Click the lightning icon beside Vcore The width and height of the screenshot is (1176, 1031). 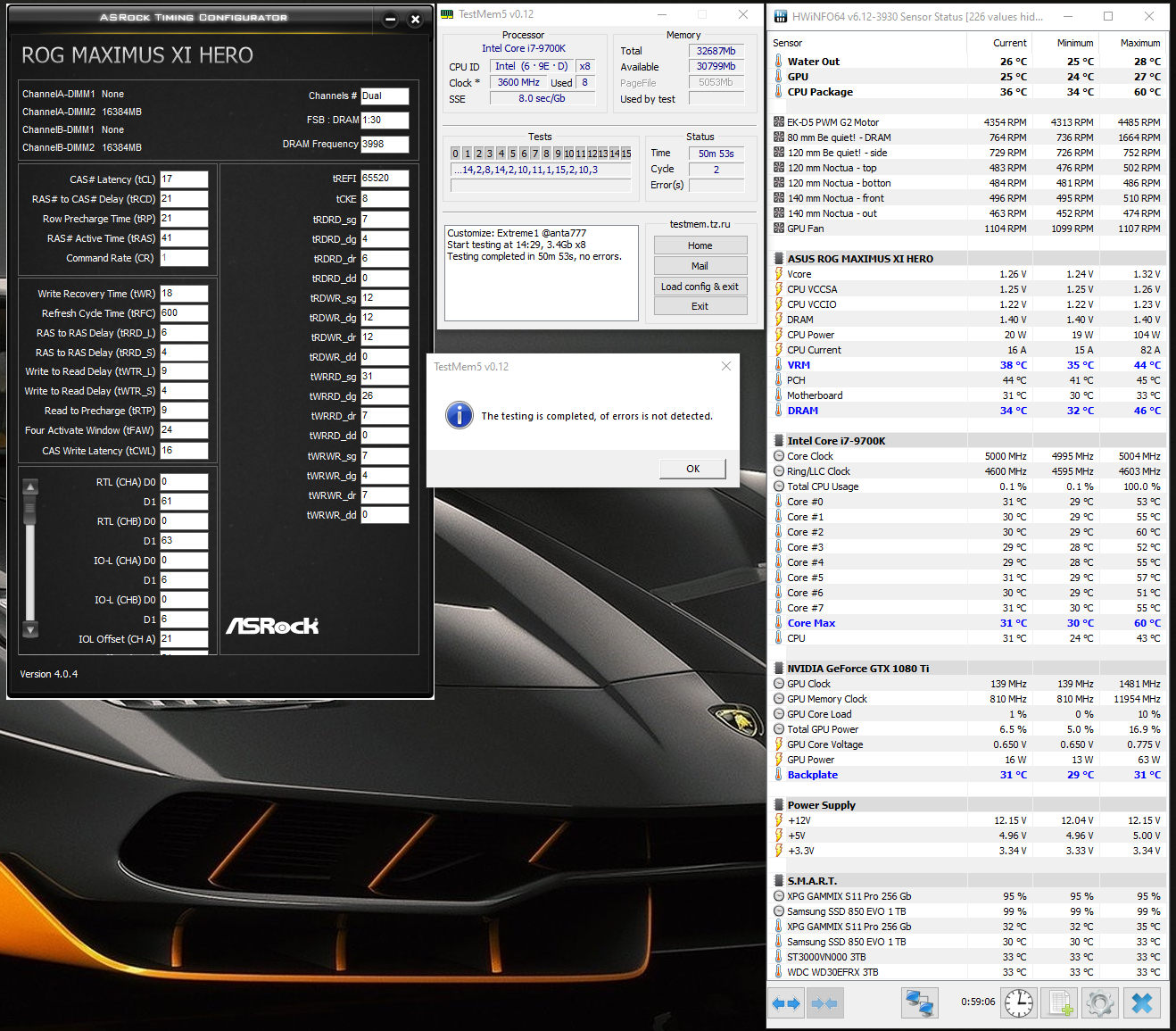[779, 274]
